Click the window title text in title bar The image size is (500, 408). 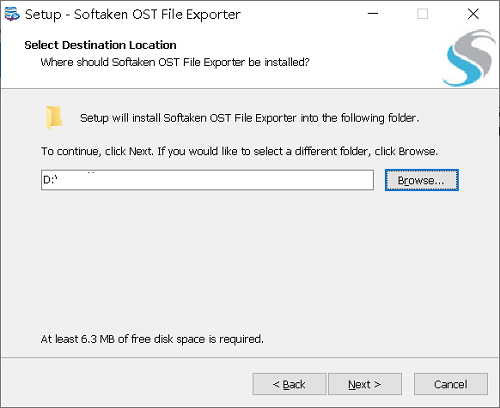pyautogui.click(x=133, y=14)
